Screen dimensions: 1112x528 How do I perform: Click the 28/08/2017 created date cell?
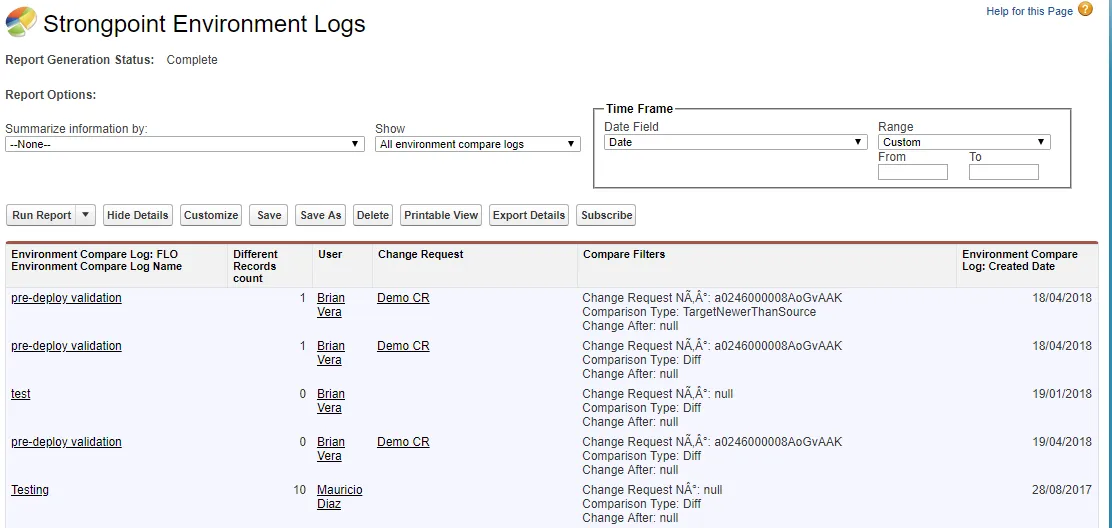(1062, 489)
